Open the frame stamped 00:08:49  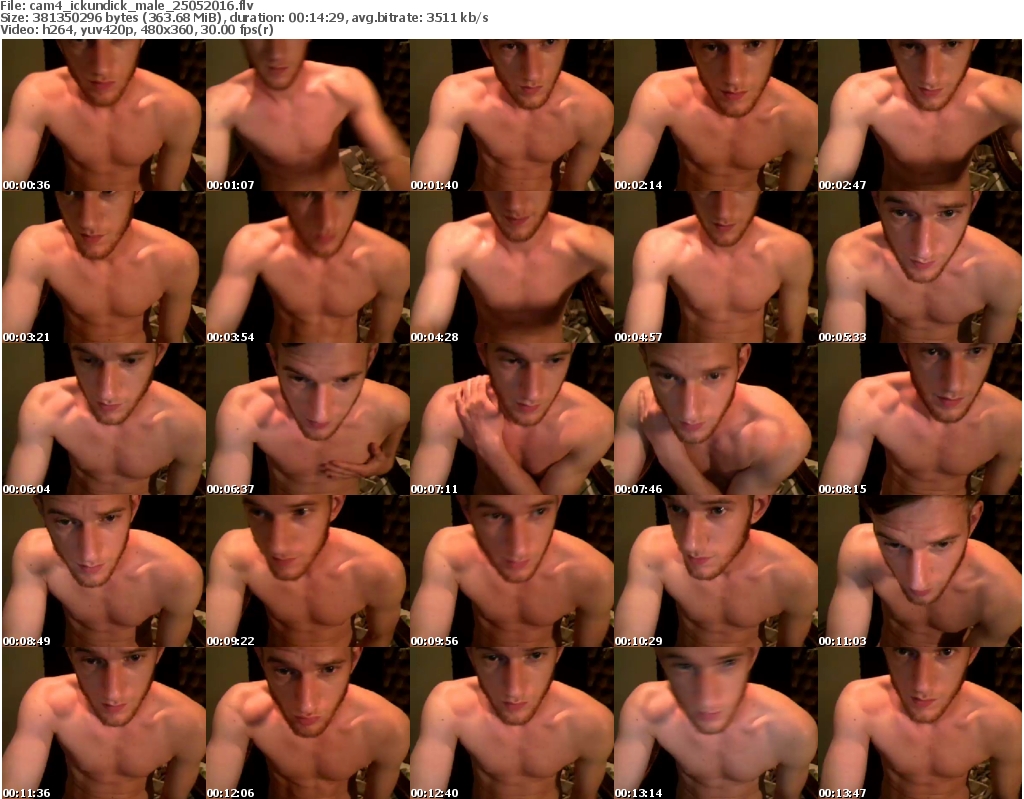(x=104, y=571)
